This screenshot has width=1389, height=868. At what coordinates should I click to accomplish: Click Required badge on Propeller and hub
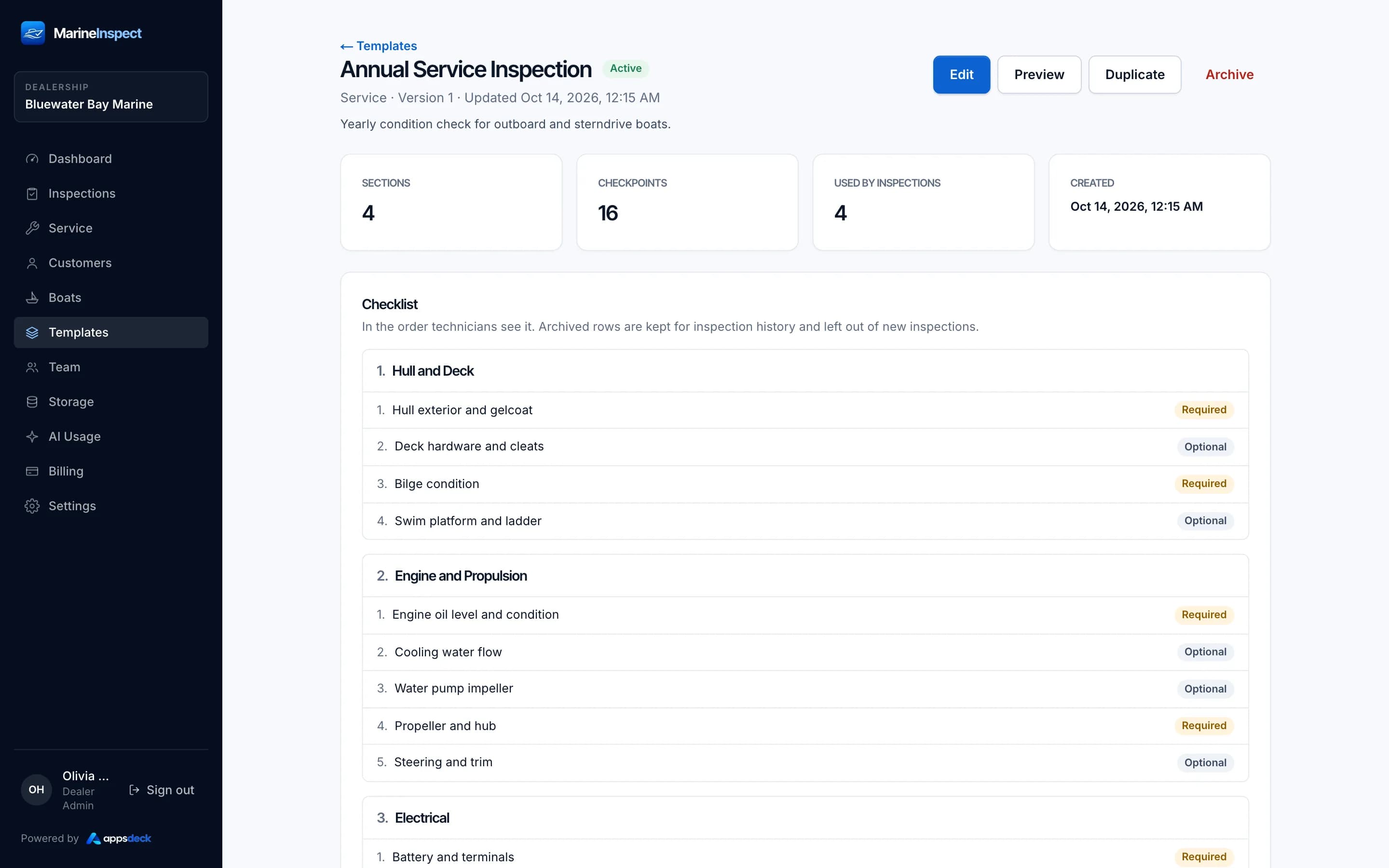tap(1204, 726)
